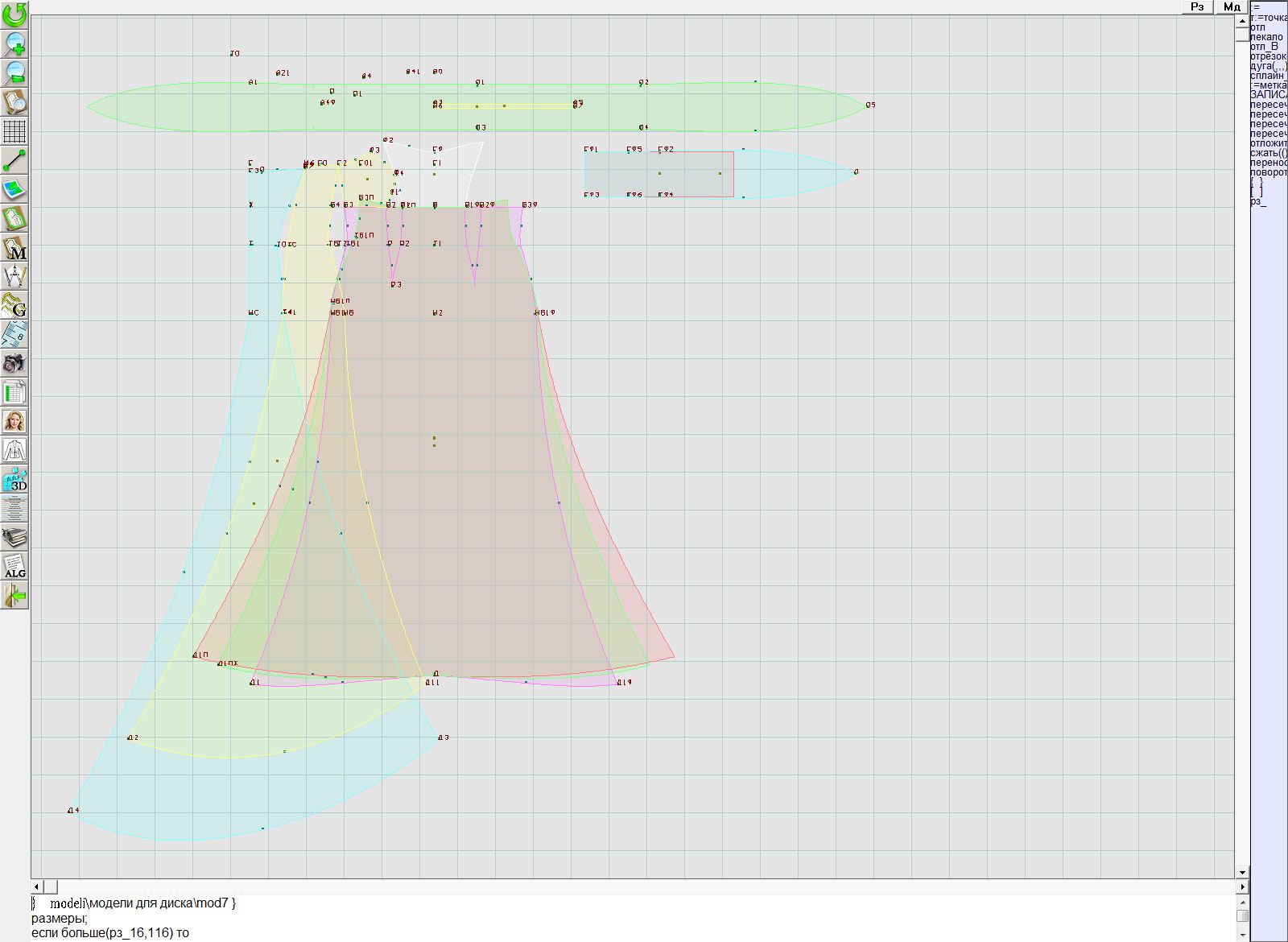Click the Мд button

coord(1232,7)
